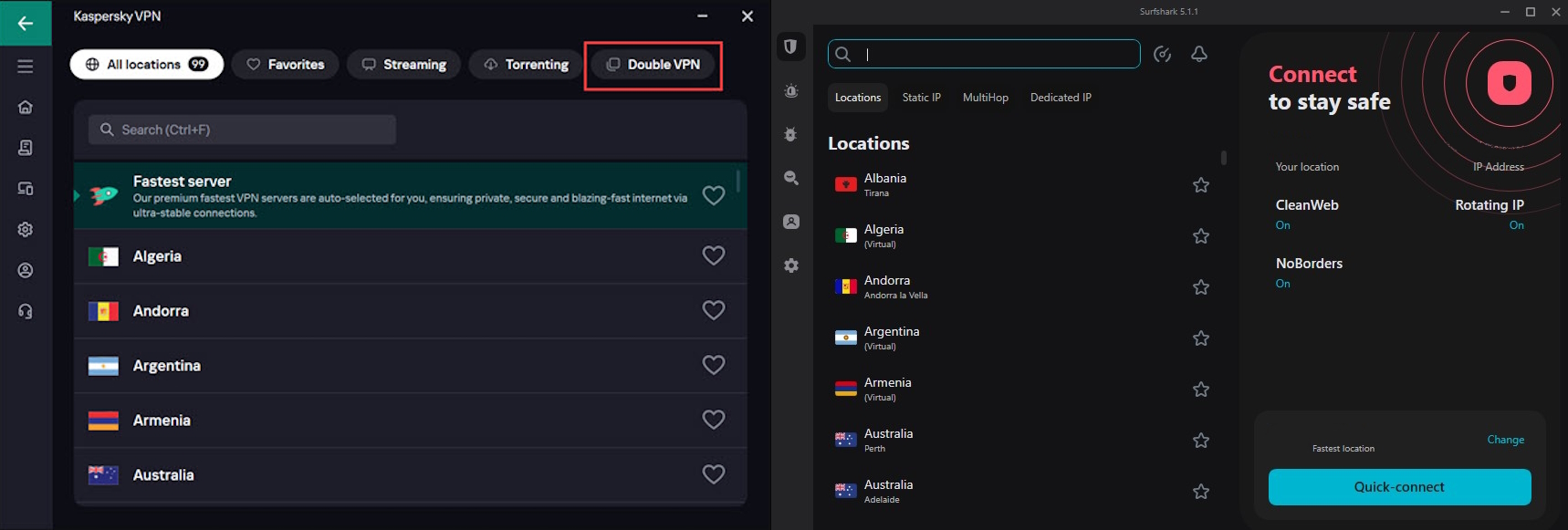
Task: Choose Algeria in Kaspersky location list
Action: 411,256
